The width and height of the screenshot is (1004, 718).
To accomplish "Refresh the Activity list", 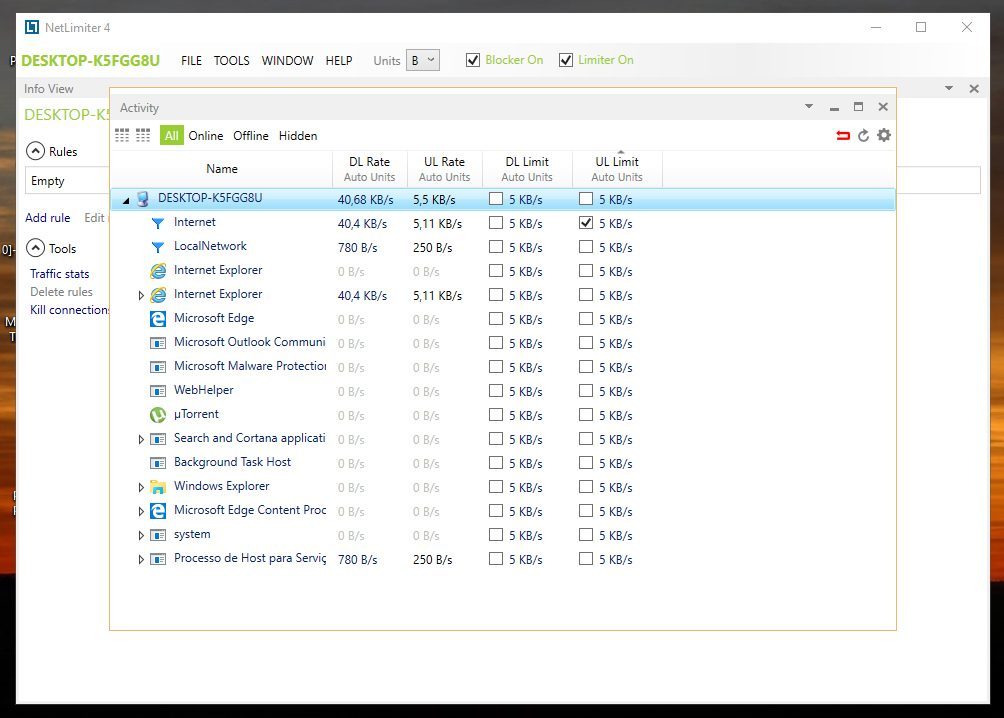I will coord(863,135).
